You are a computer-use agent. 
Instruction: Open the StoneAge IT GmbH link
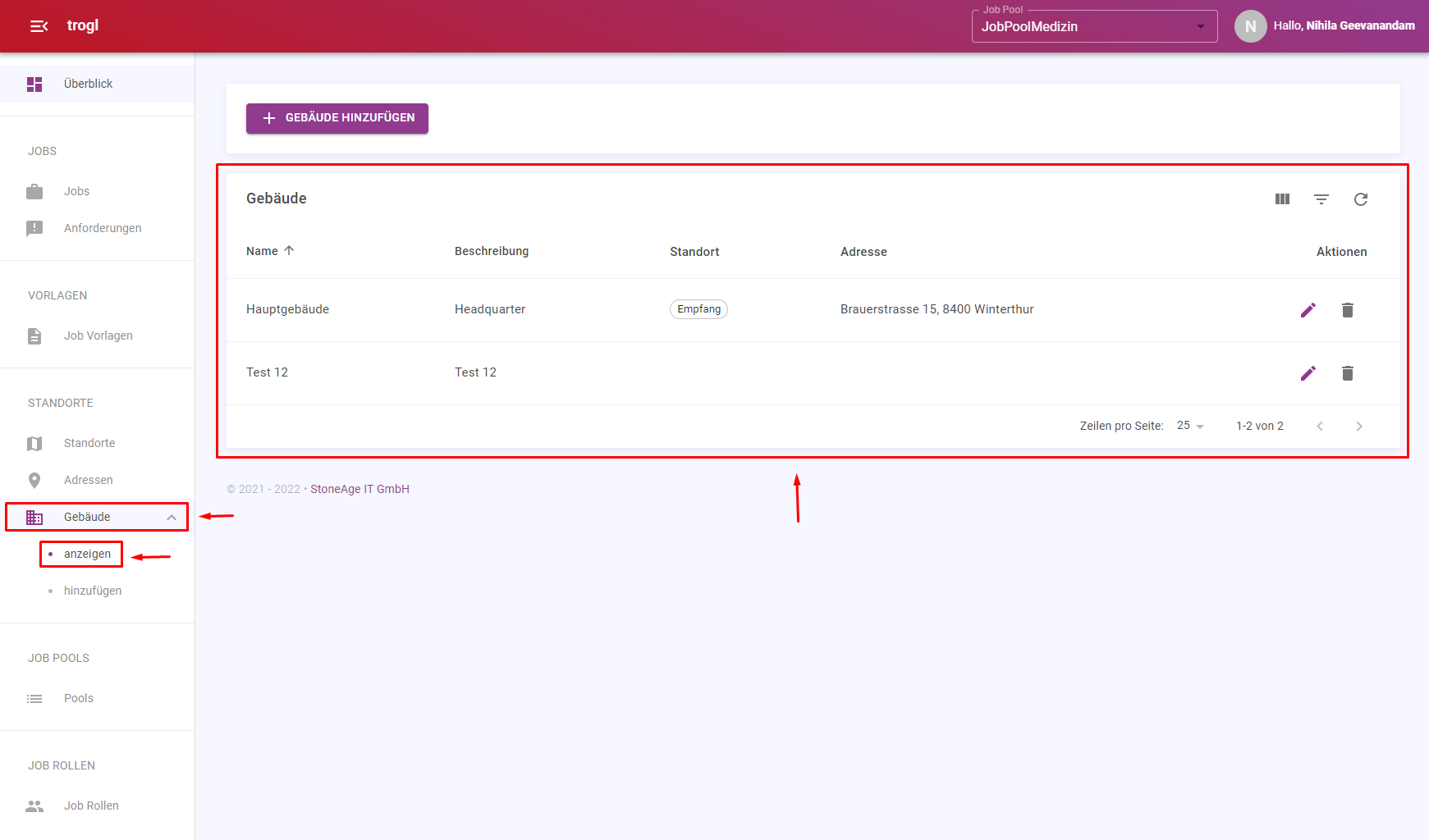click(360, 489)
